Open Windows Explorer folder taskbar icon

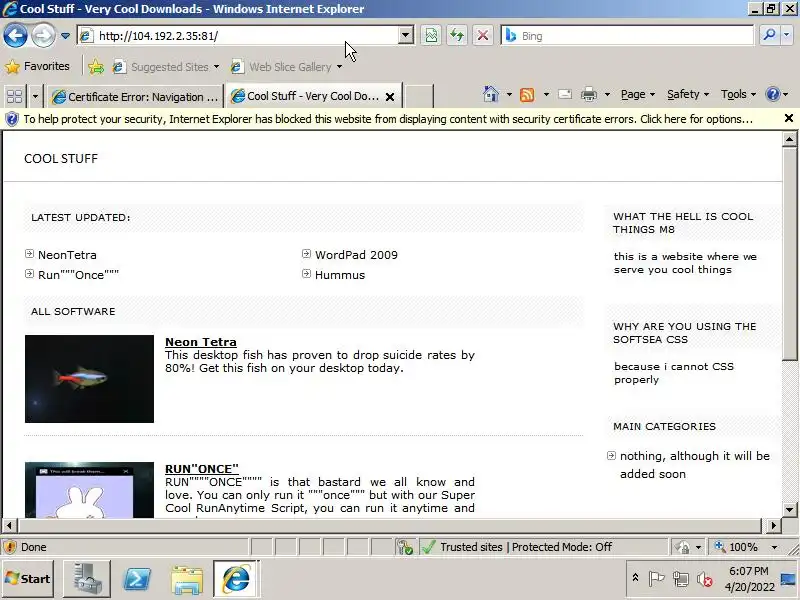(x=187, y=579)
